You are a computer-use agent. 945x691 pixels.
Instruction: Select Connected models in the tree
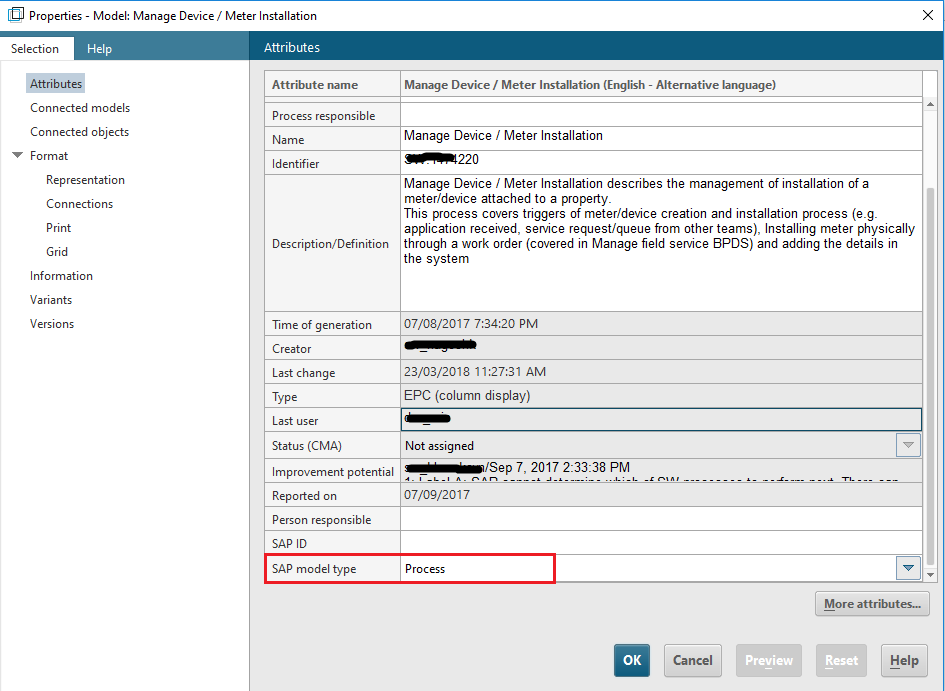click(x=80, y=108)
